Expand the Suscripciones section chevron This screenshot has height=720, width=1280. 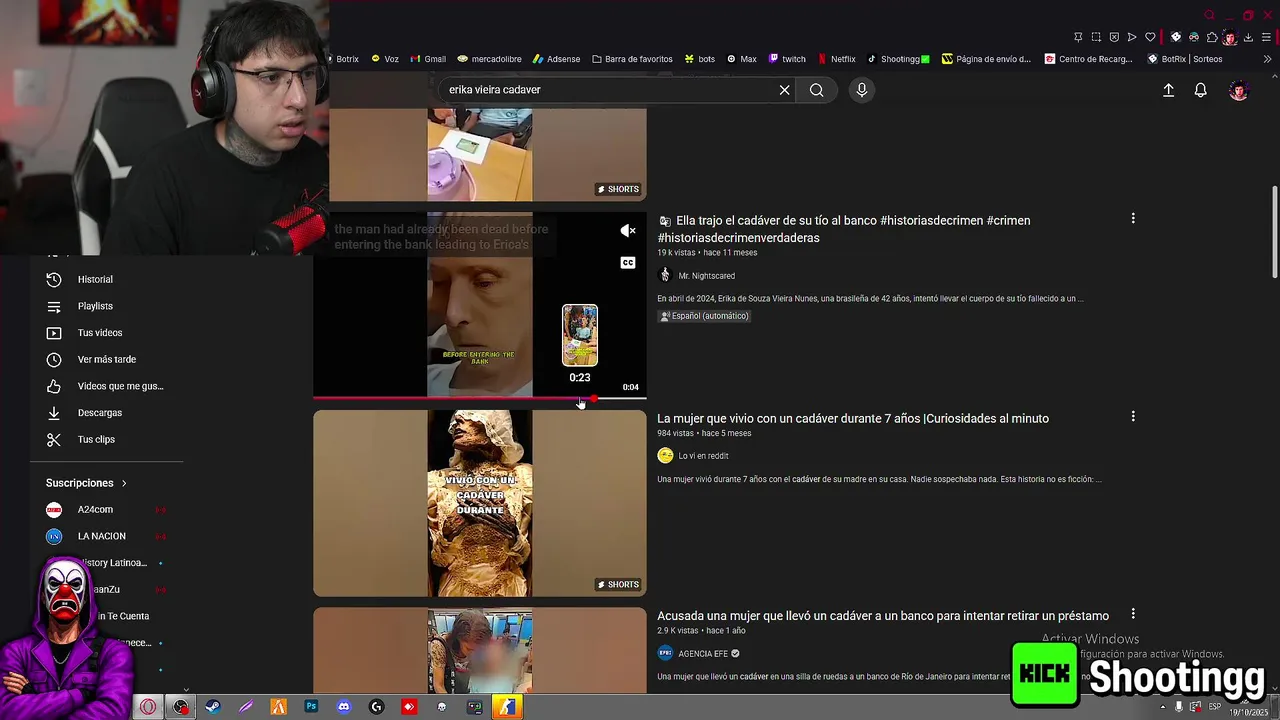(124, 483)
